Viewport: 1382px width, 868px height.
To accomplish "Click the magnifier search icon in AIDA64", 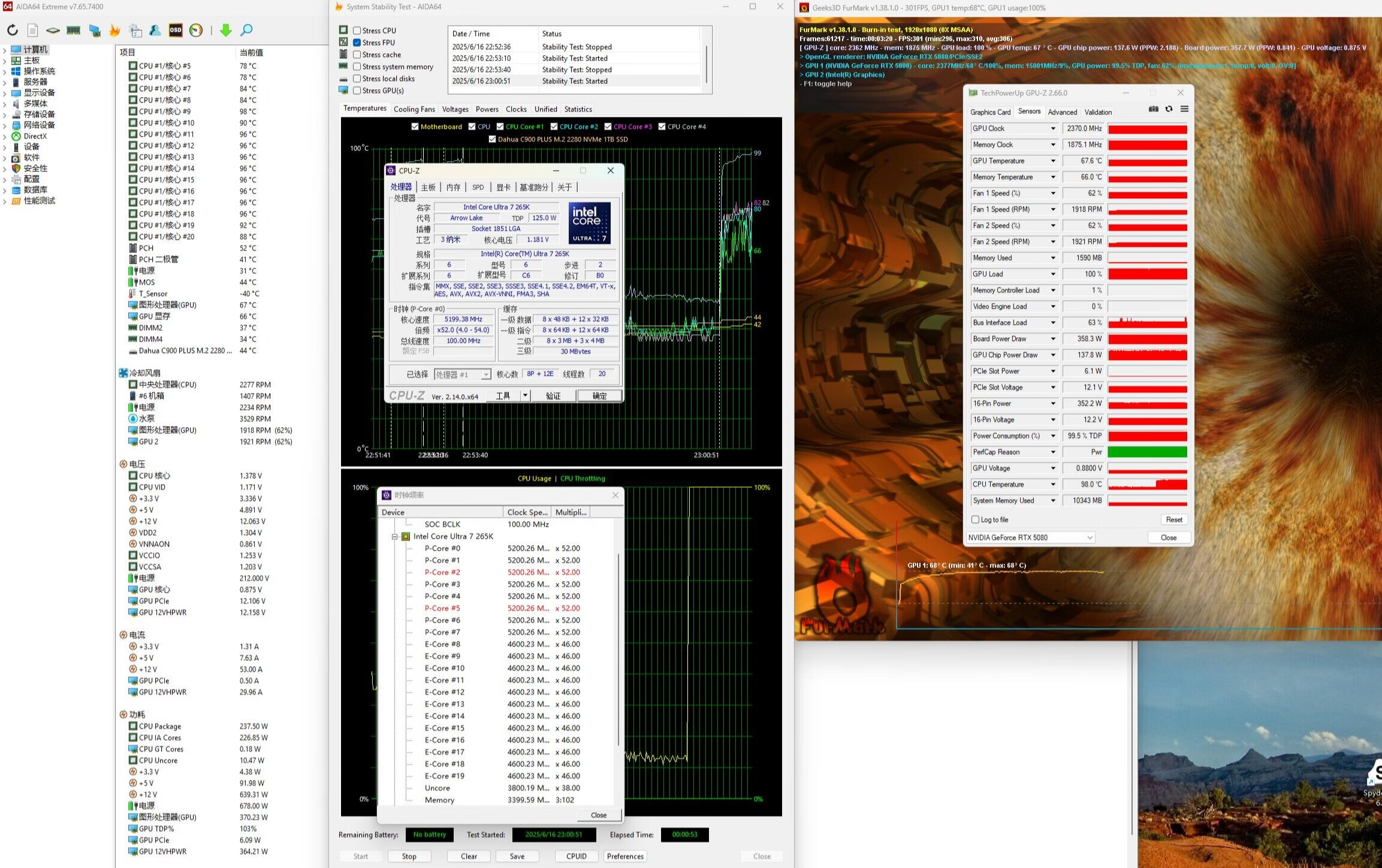I will [x=246, y=30].
